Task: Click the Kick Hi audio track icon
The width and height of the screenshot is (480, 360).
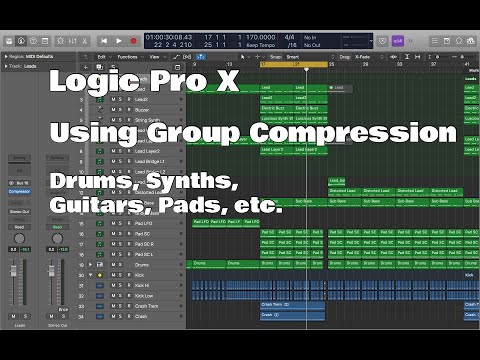Action: tap(100, 285)
